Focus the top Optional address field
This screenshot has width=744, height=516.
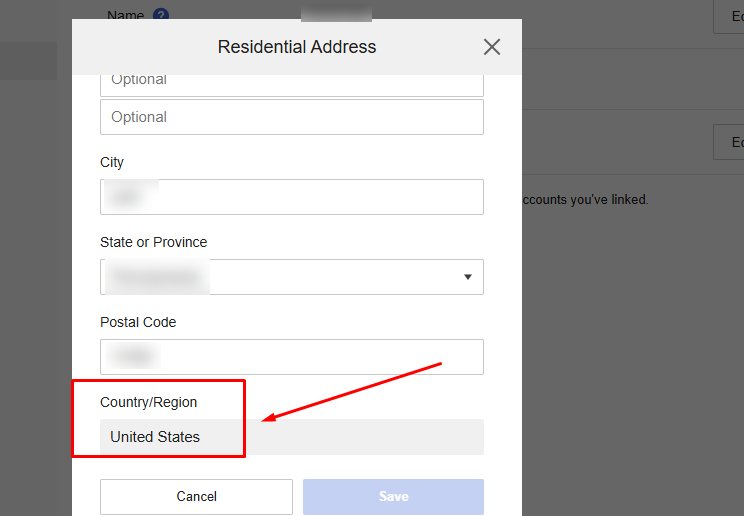(292, 82)
